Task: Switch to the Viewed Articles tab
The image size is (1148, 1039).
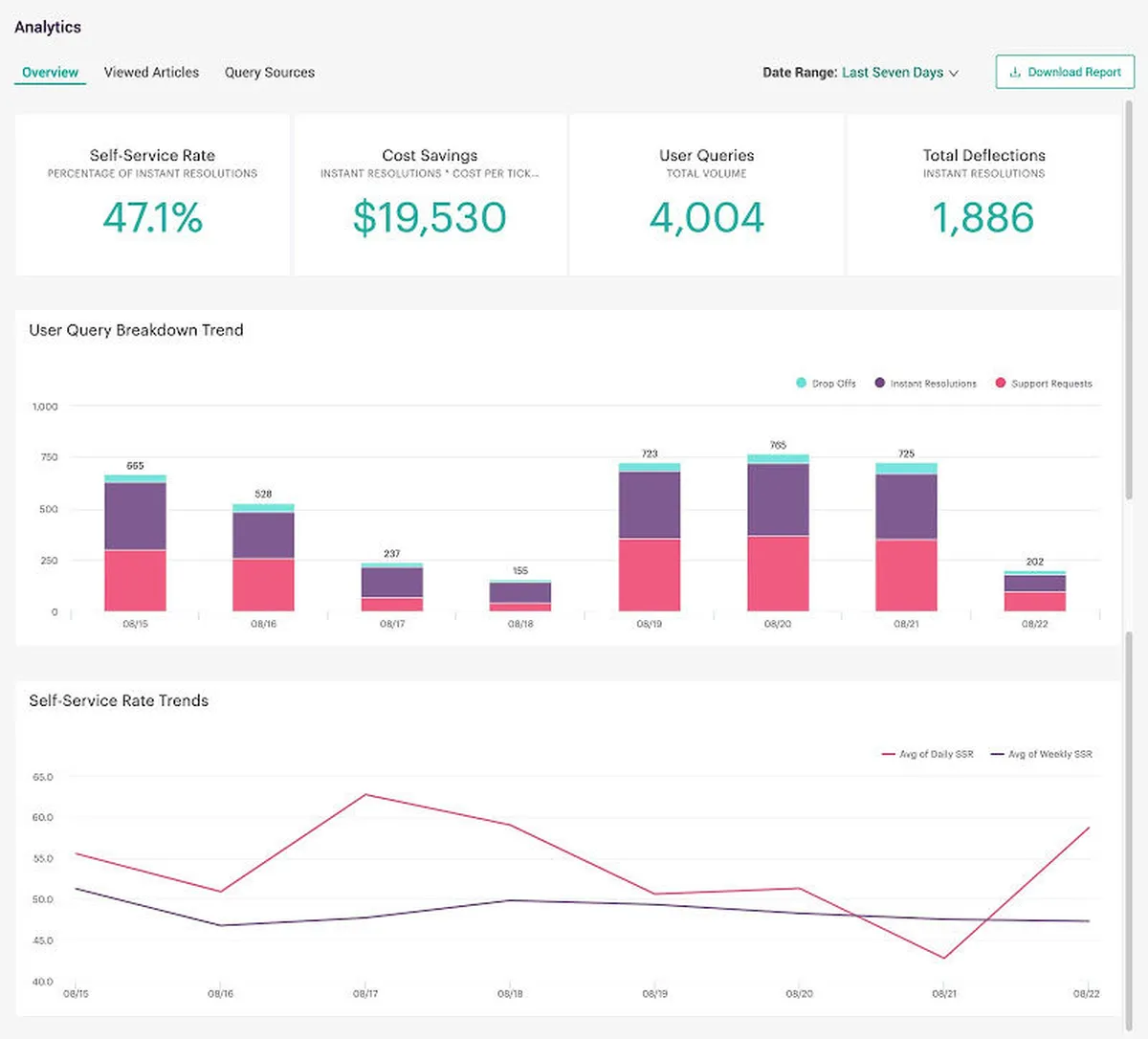Action: pos(151,73)
